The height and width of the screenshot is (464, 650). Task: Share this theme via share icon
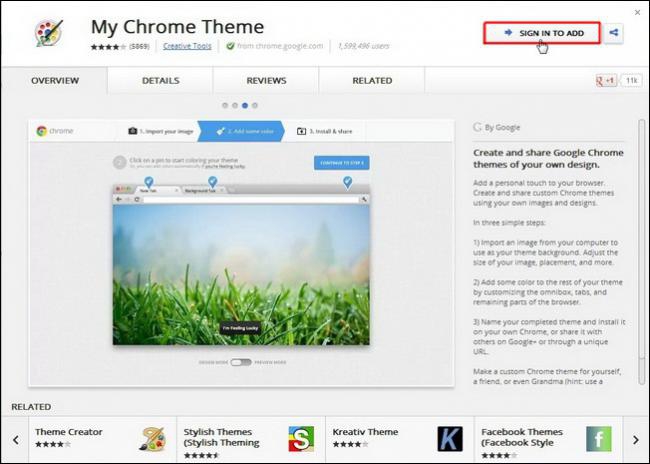tap(614, 33)
